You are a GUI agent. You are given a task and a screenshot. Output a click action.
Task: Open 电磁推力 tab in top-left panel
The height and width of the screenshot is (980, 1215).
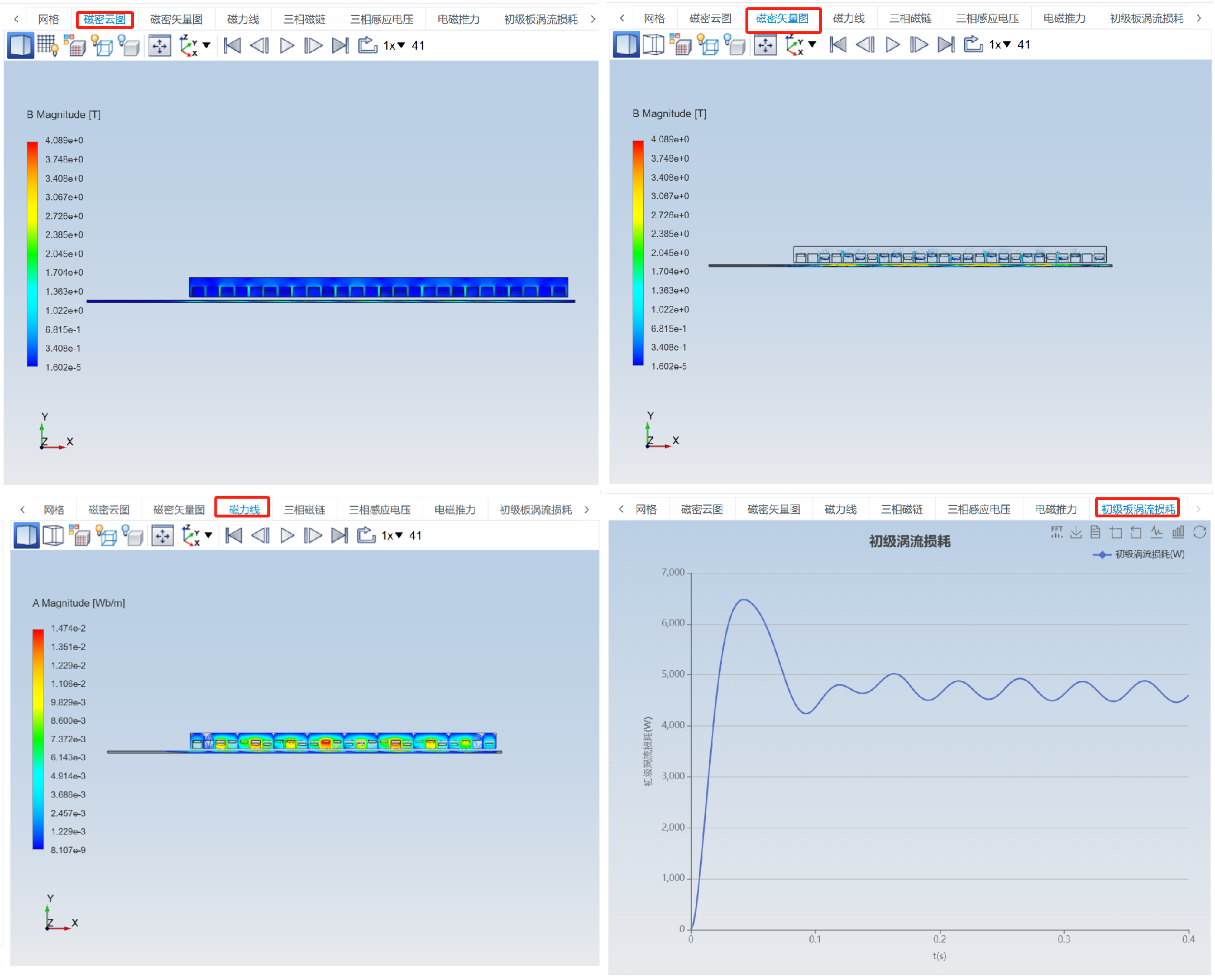pos(458,19)
